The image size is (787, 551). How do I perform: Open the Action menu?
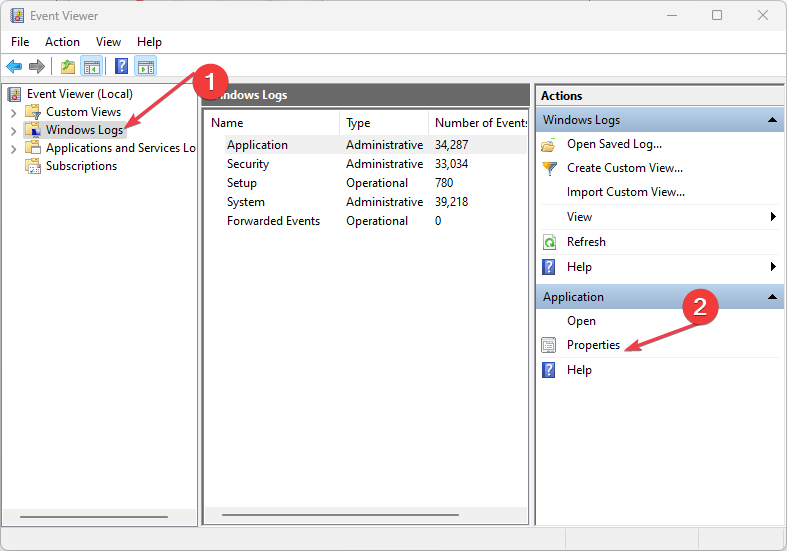(62, 42)
